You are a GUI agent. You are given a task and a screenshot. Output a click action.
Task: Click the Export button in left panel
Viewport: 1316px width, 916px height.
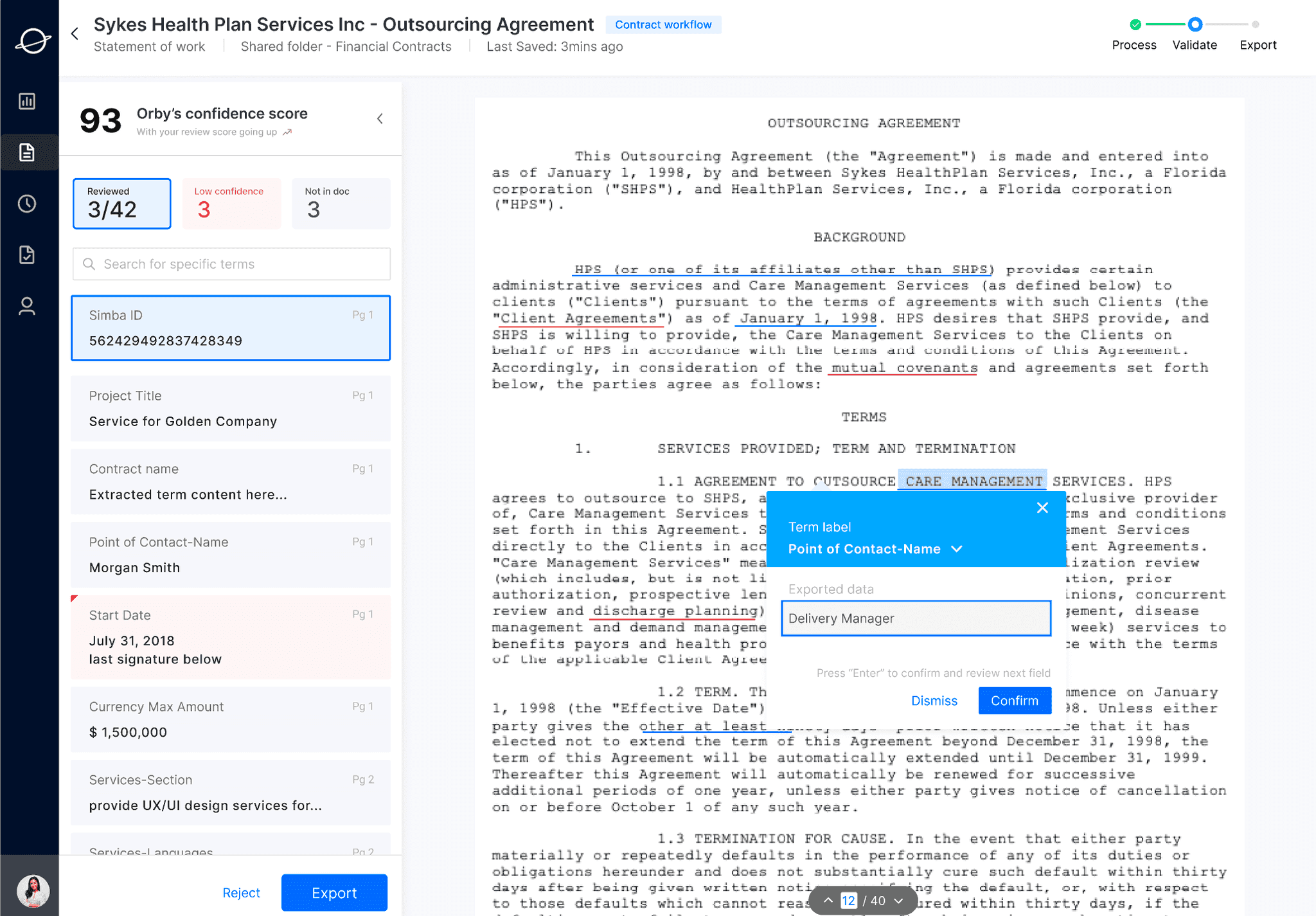pos(334,893)
